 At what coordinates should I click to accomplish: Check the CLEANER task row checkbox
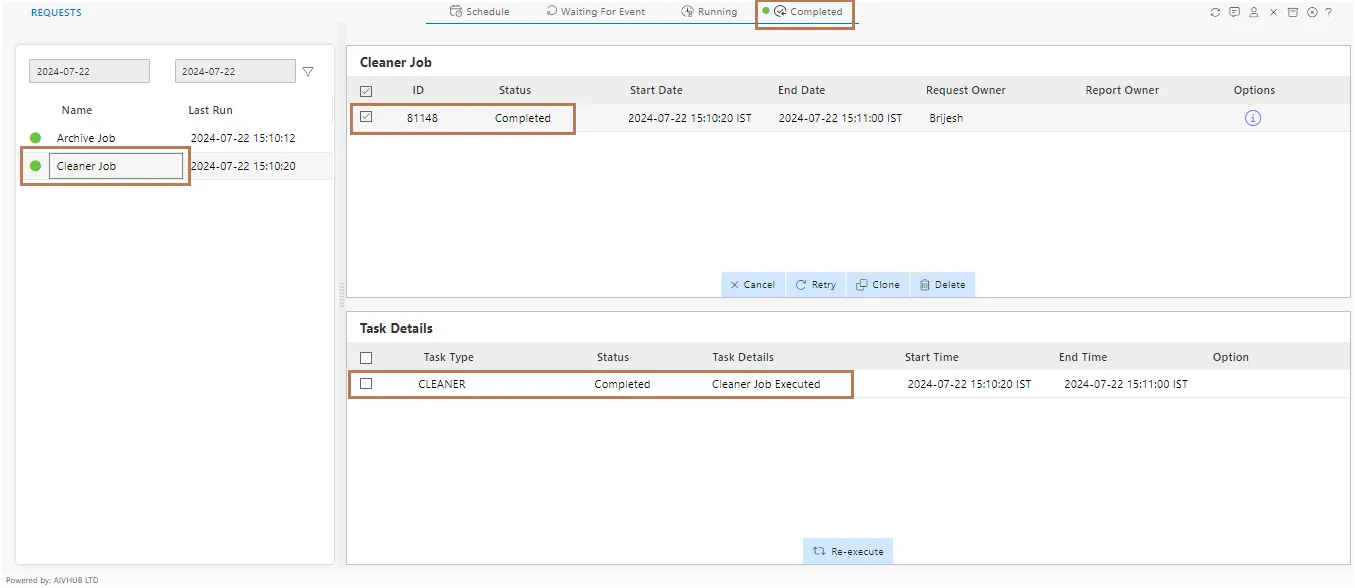coord(366,384)
